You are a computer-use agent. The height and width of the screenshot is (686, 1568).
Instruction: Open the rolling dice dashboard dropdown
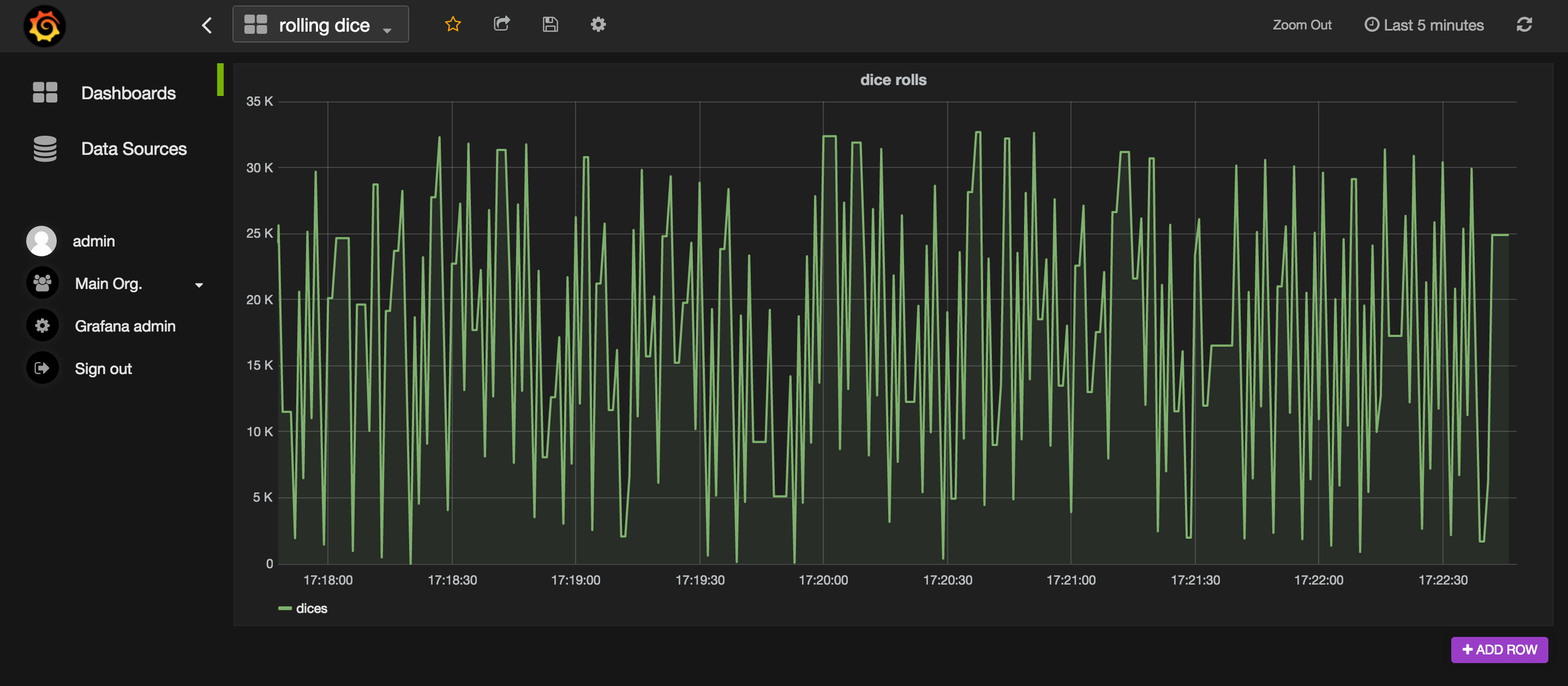(320, 25)
